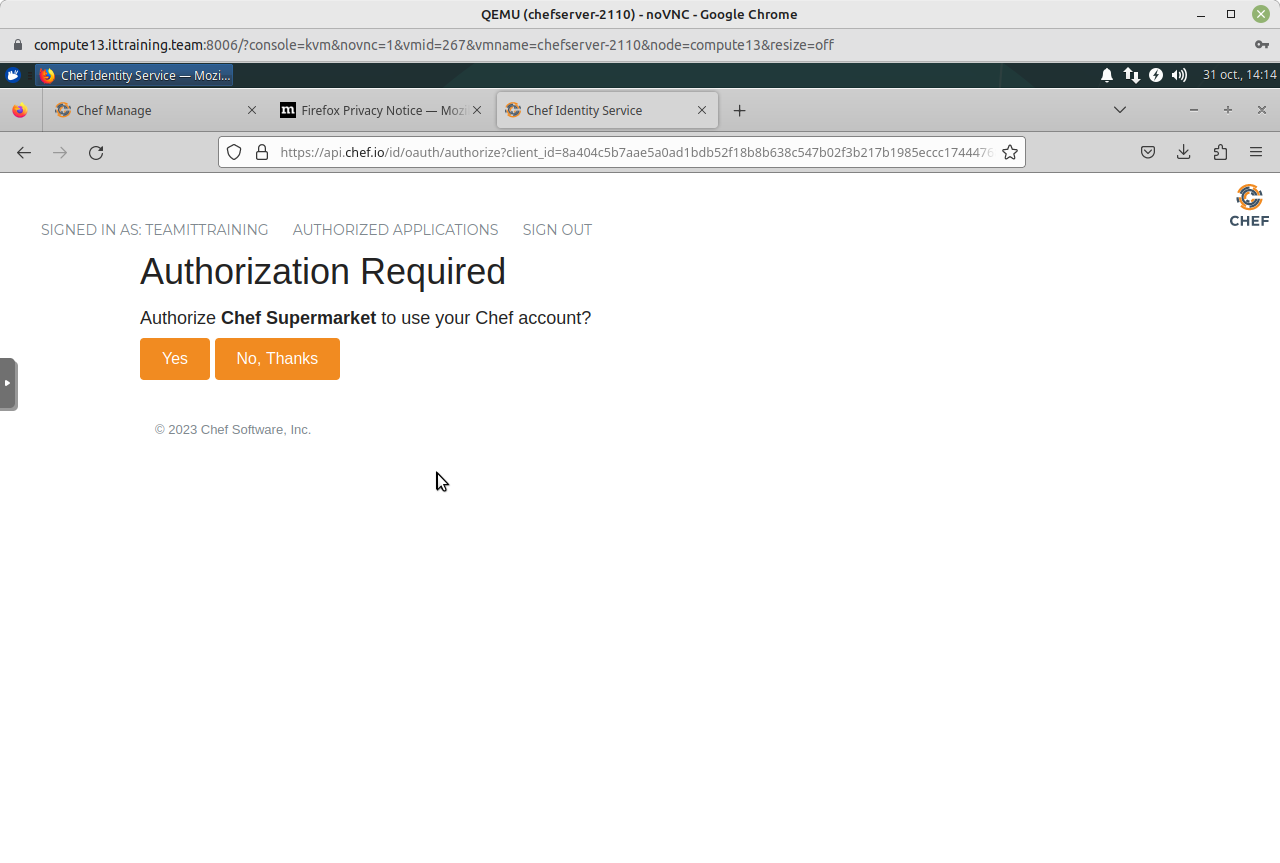Viewport: 1280px width, 863px height.
Task: Open the list all tabs dropdown
Action: coord(1120,110)
